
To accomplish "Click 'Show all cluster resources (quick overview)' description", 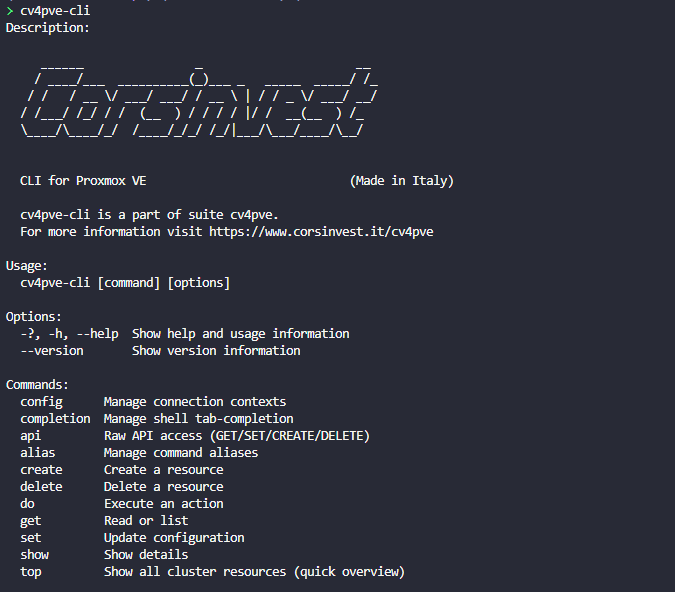I will click(254, 572).
